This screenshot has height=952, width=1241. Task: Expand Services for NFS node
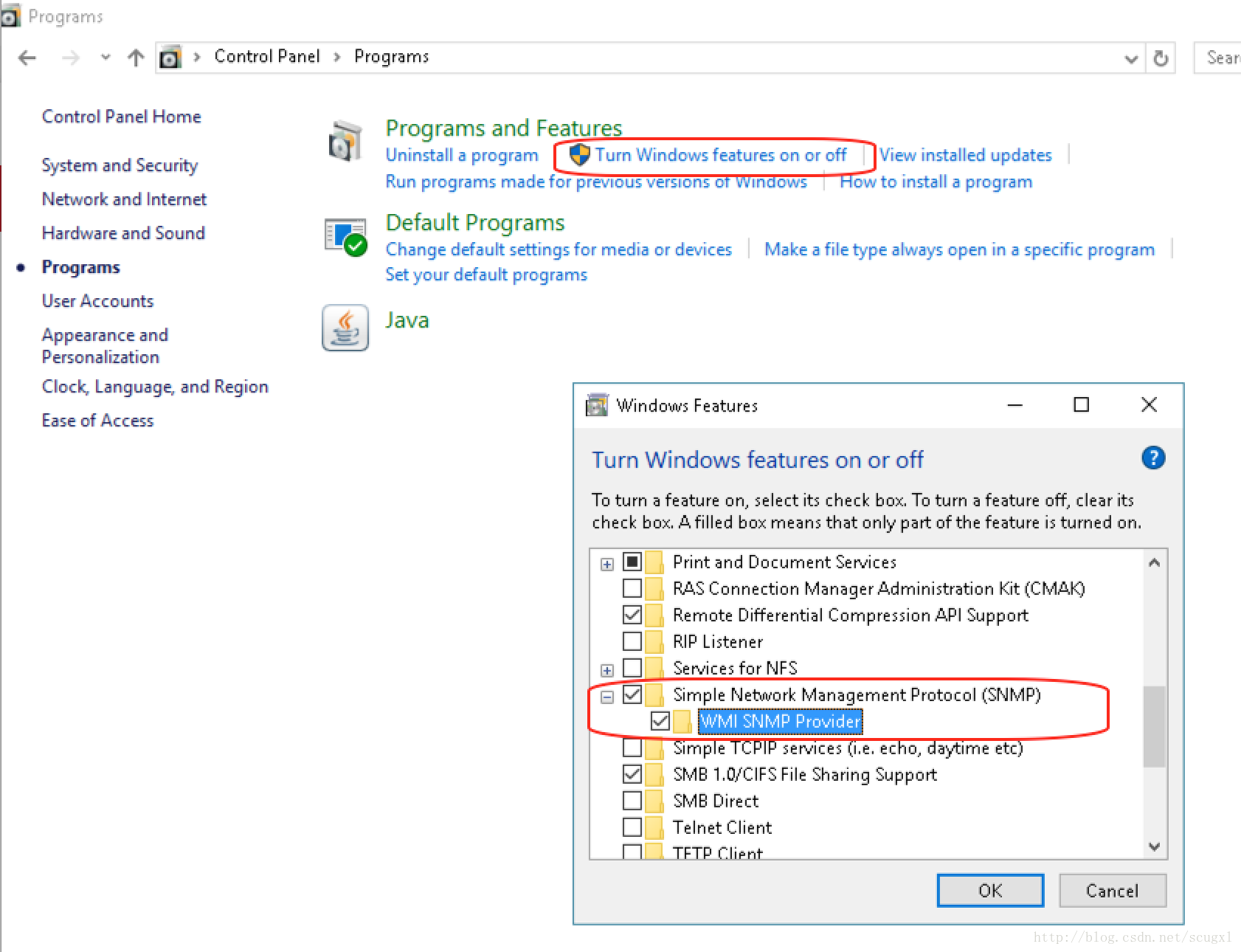[606, 671]
